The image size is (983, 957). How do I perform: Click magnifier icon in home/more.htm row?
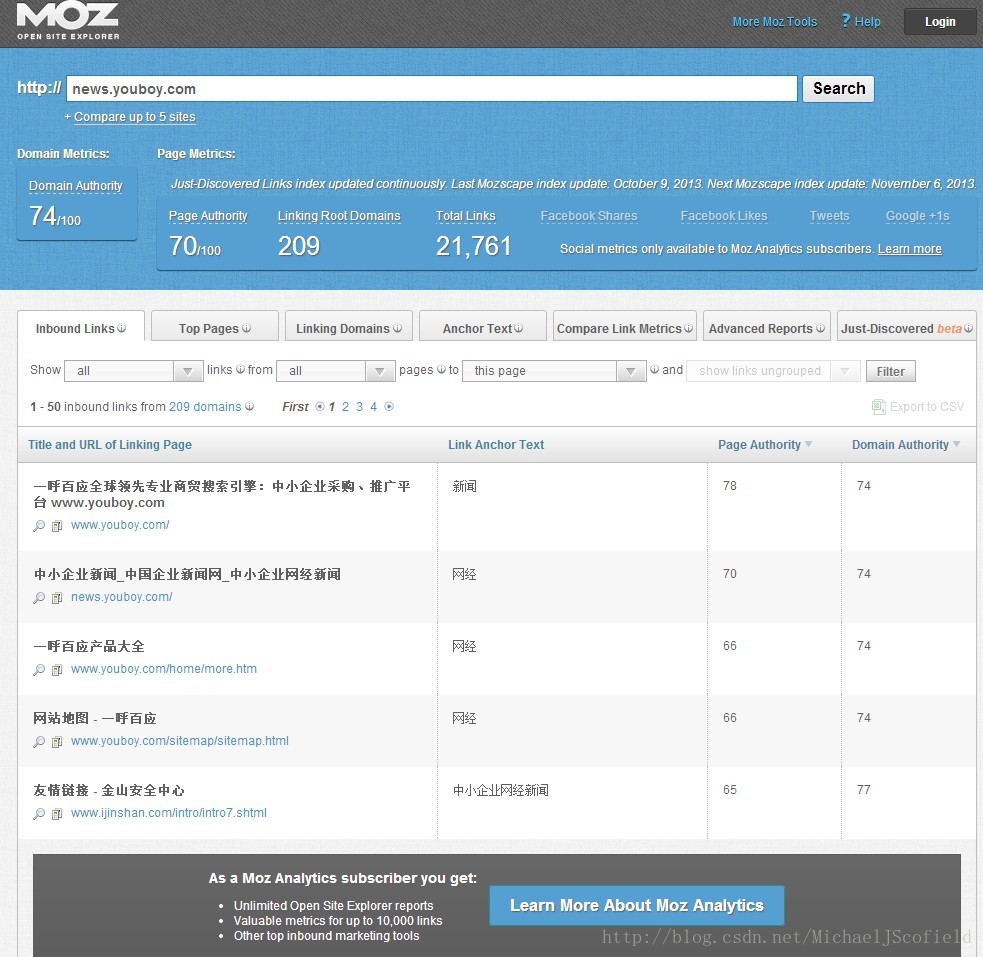(x=39, y=670)
